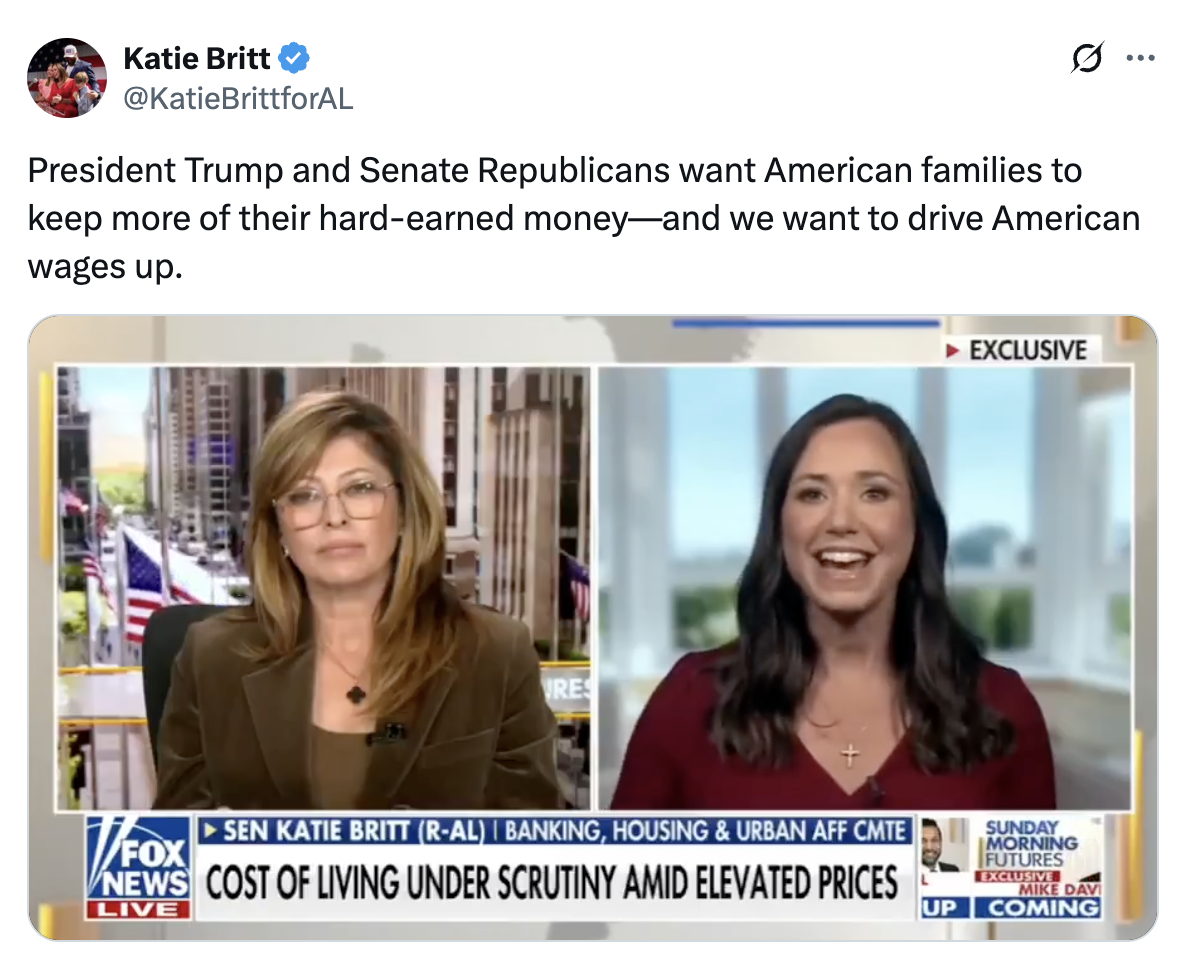
Task: Select the tweet text about American wages
Action: tap(583, 218)
